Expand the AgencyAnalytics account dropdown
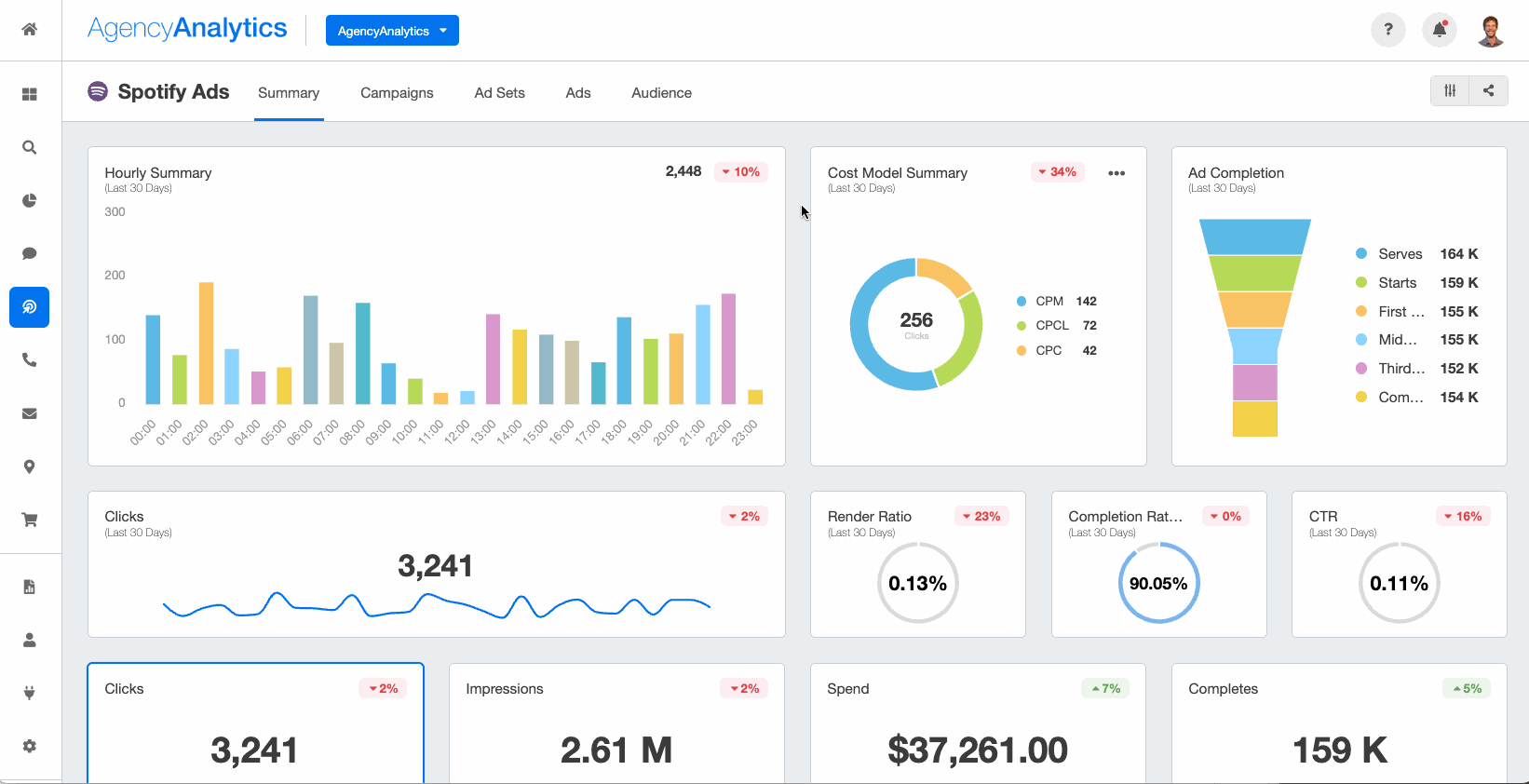 (x=392, y=31)
